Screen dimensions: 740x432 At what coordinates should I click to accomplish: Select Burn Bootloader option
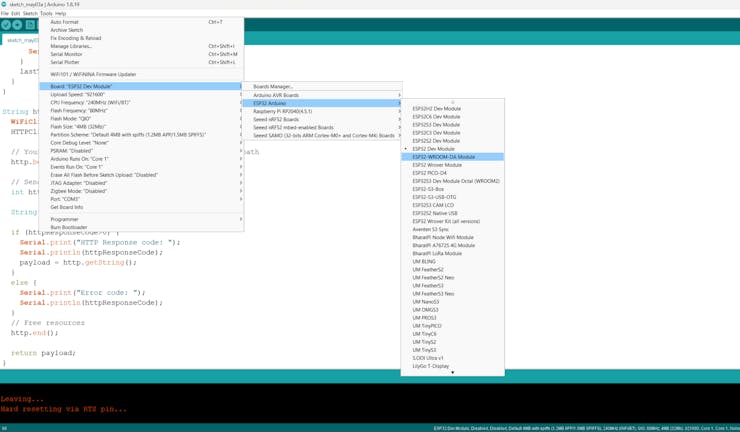pyautogui.click(x=69, y=227)
